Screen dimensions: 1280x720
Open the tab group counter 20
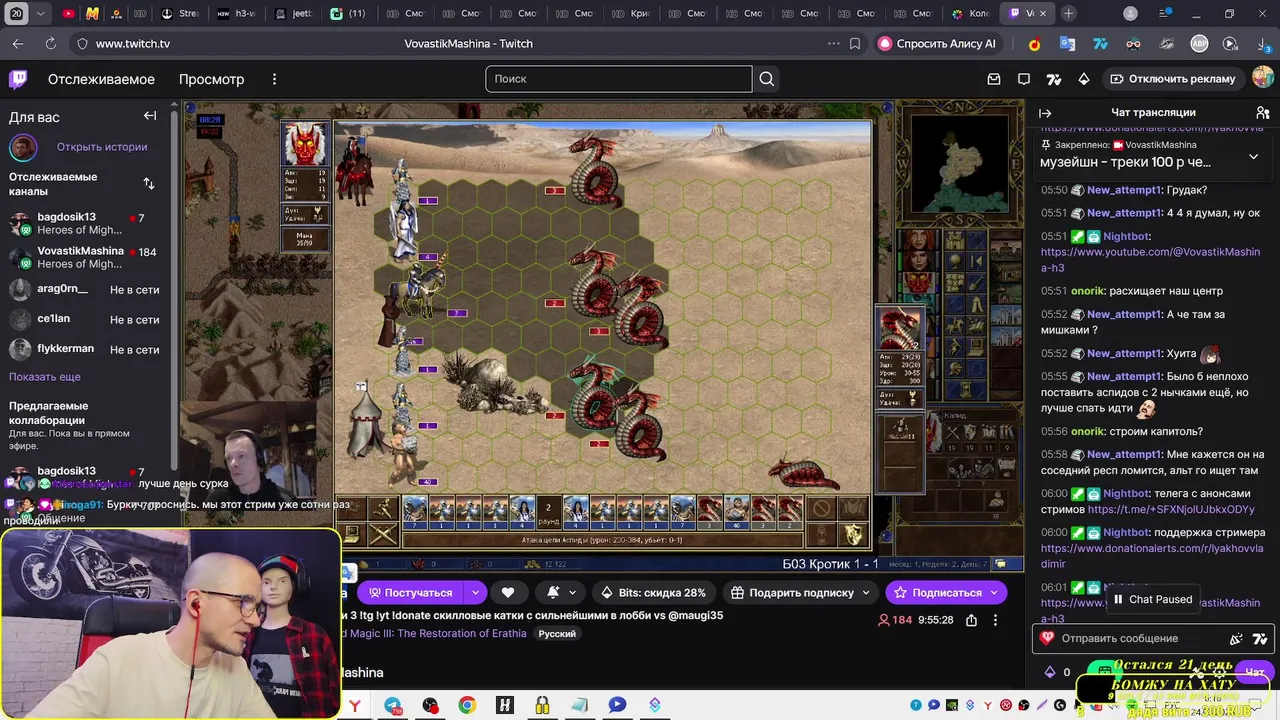click(x=17, y=14)
